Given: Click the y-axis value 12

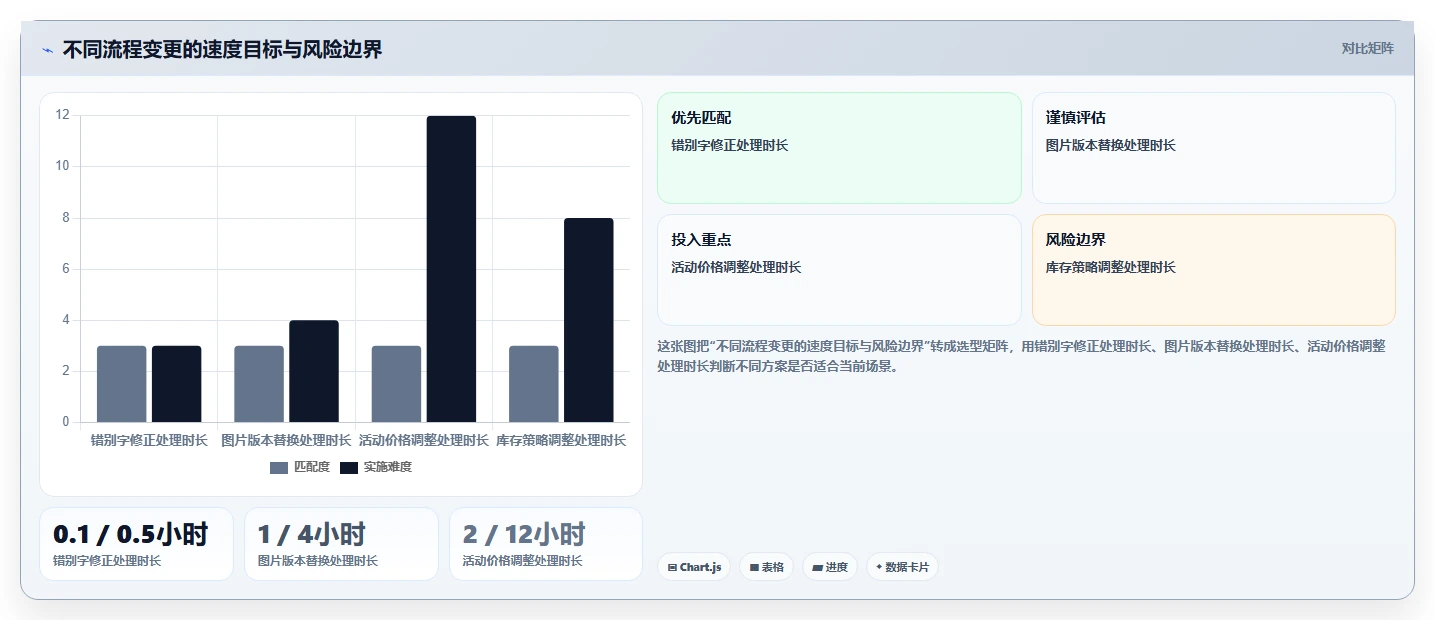Looking at the screenshot, I should [63, 115].
